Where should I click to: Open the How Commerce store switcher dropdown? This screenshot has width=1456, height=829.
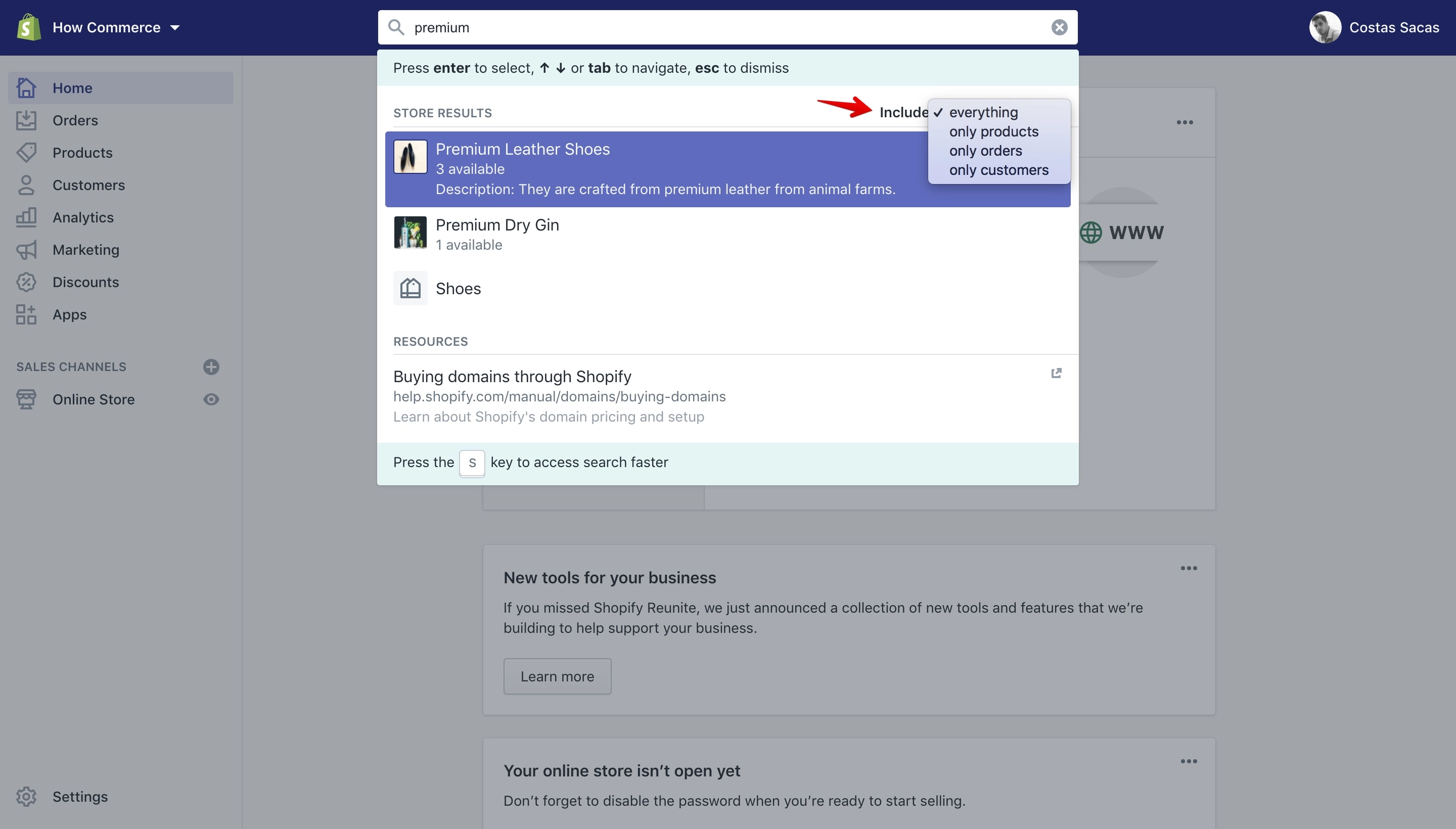117,27
